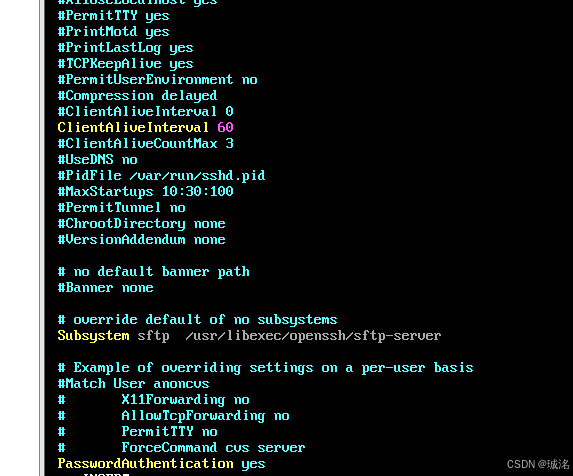Screen dimensions: 573x476
Task: Click the ForceCommand cvs server line
Action: pyautogui.click(x=213, y=448)
